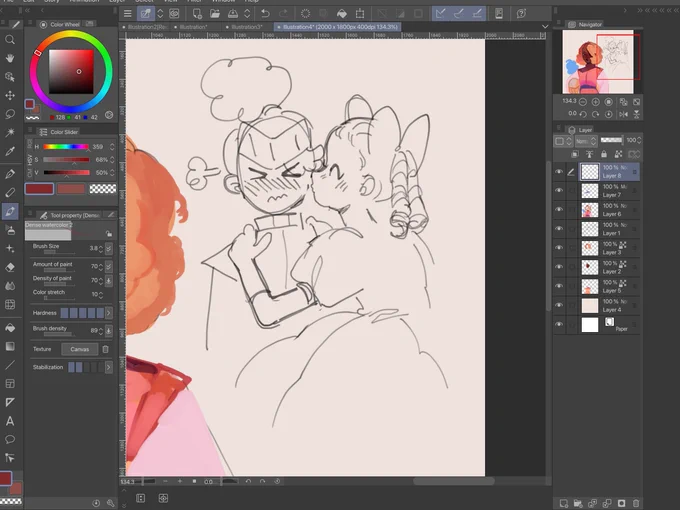Switch to the Illustration2 canvas tab
The height and width of the screenshot is (510, 680).
coord(145,27)
